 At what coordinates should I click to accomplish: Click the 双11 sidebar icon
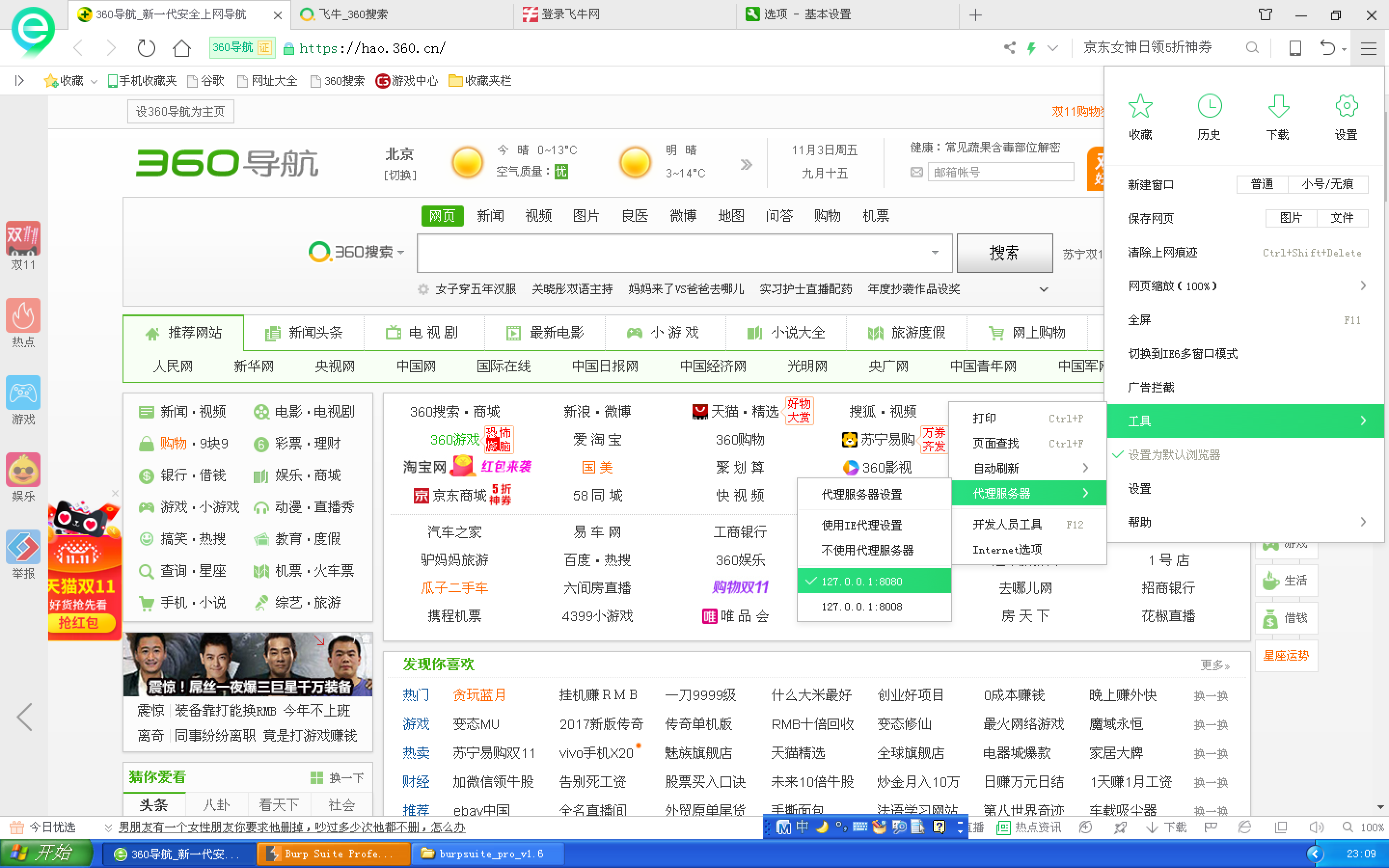click(23, 238)
